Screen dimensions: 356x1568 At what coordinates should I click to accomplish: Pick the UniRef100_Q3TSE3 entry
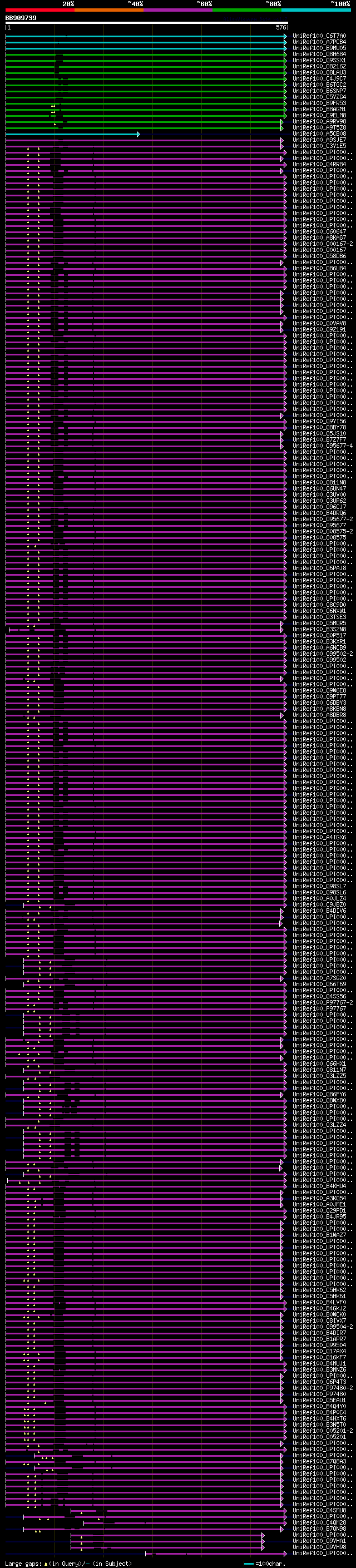click(319, 617)
